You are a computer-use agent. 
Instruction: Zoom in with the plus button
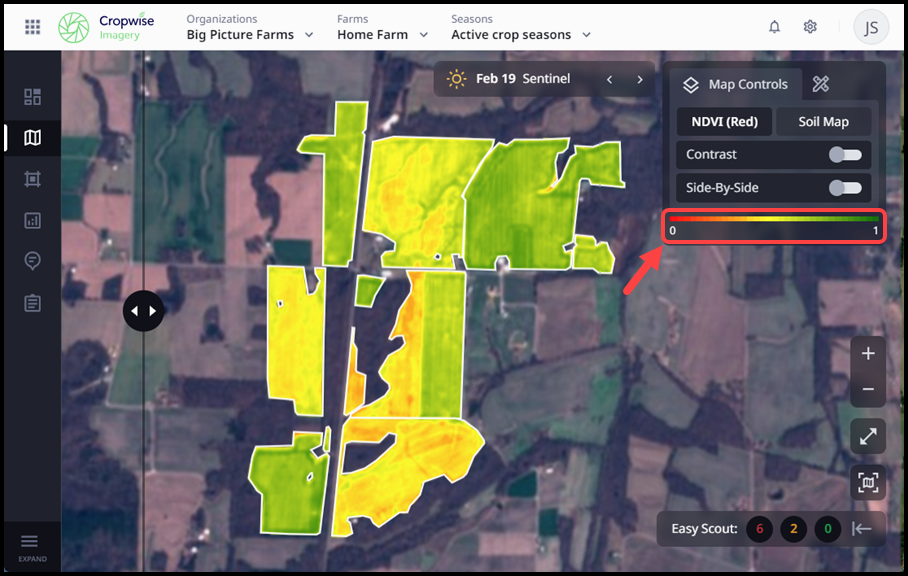click(x=867, y=354)
